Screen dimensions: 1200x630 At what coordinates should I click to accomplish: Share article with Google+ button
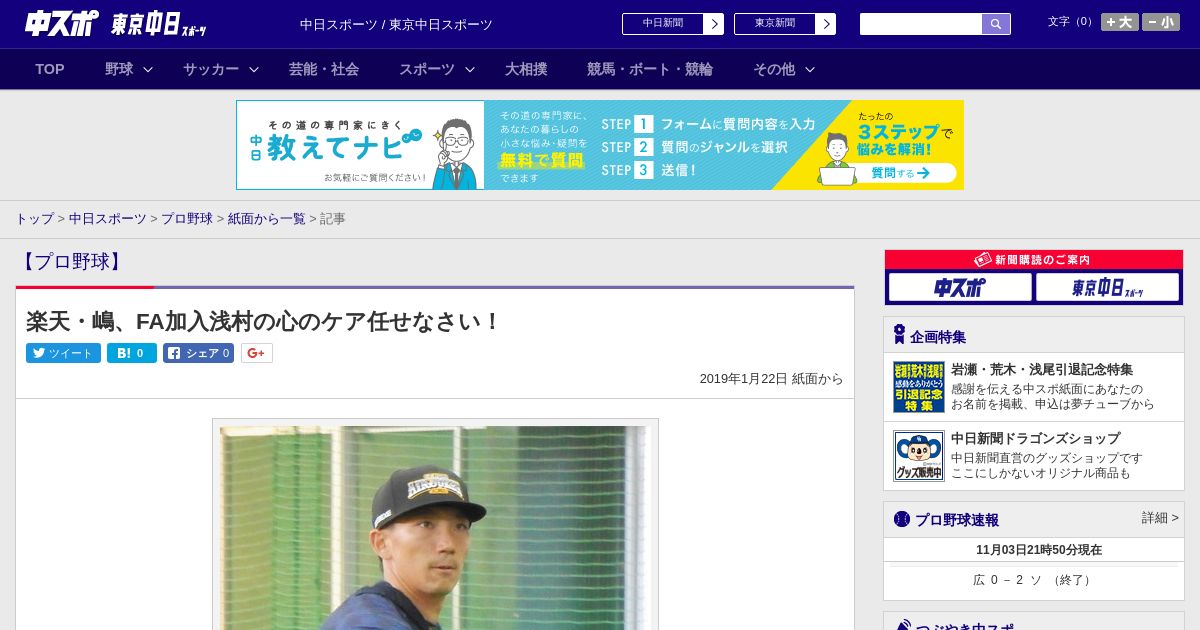pos(257,353)
